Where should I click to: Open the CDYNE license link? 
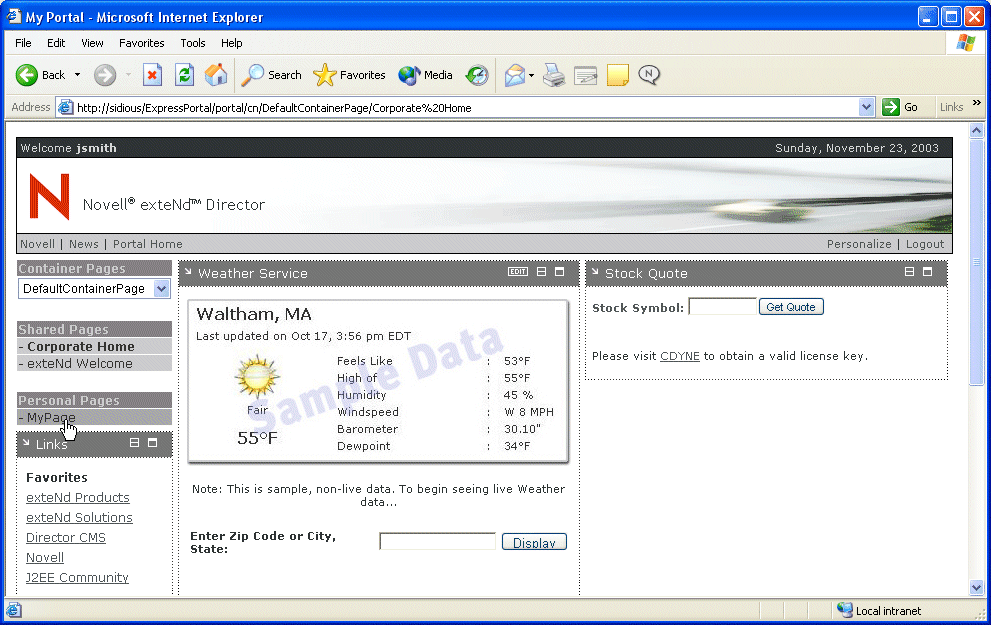[x=679, y=356]
